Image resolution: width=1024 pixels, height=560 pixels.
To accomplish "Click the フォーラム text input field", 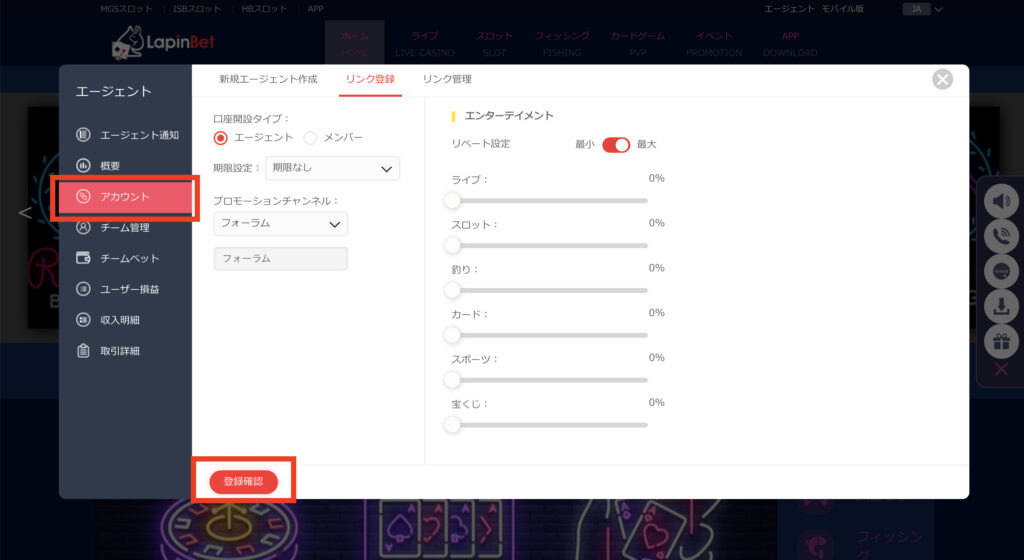I will (x=281, y=258).
